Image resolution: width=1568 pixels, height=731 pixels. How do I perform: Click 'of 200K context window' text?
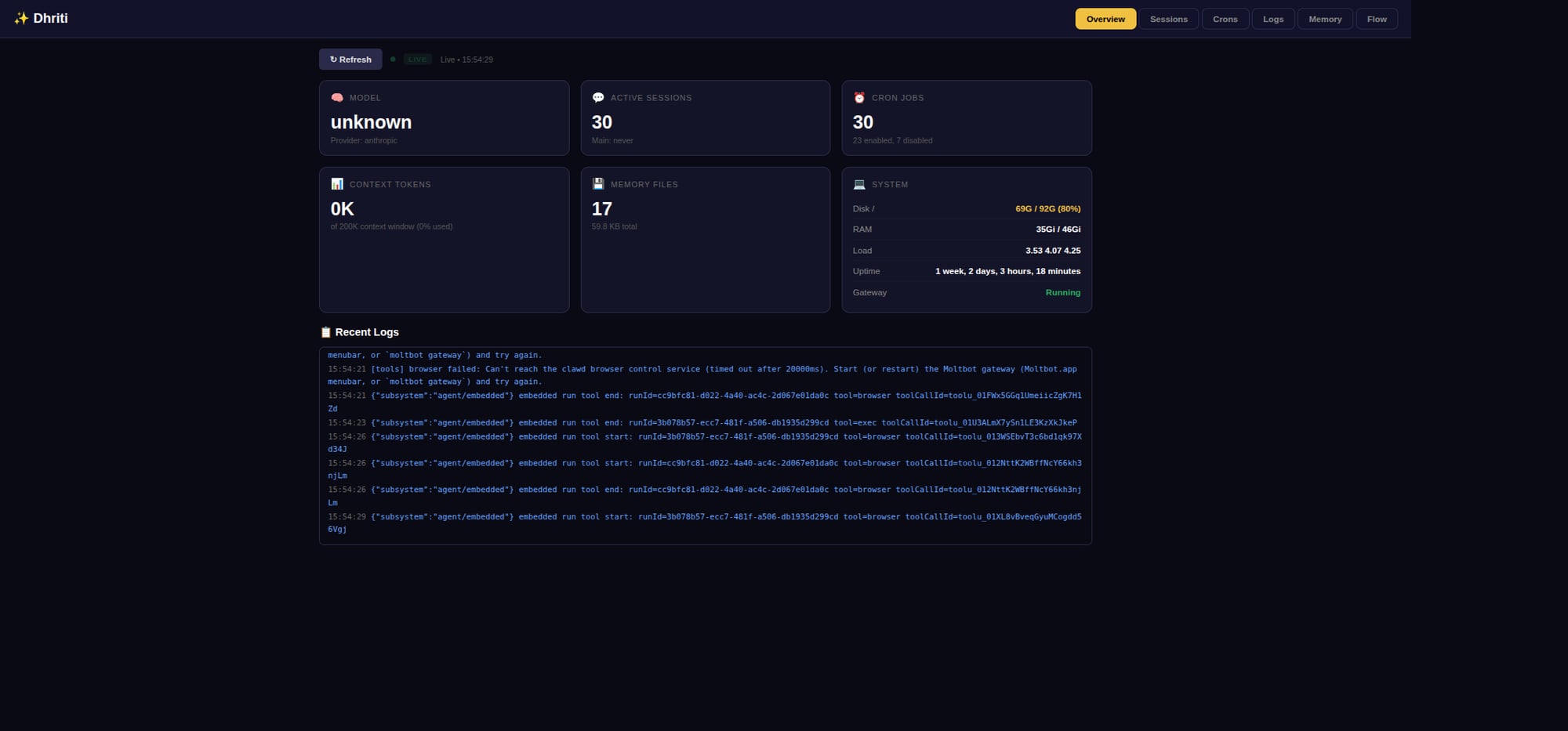coord(391,226)
